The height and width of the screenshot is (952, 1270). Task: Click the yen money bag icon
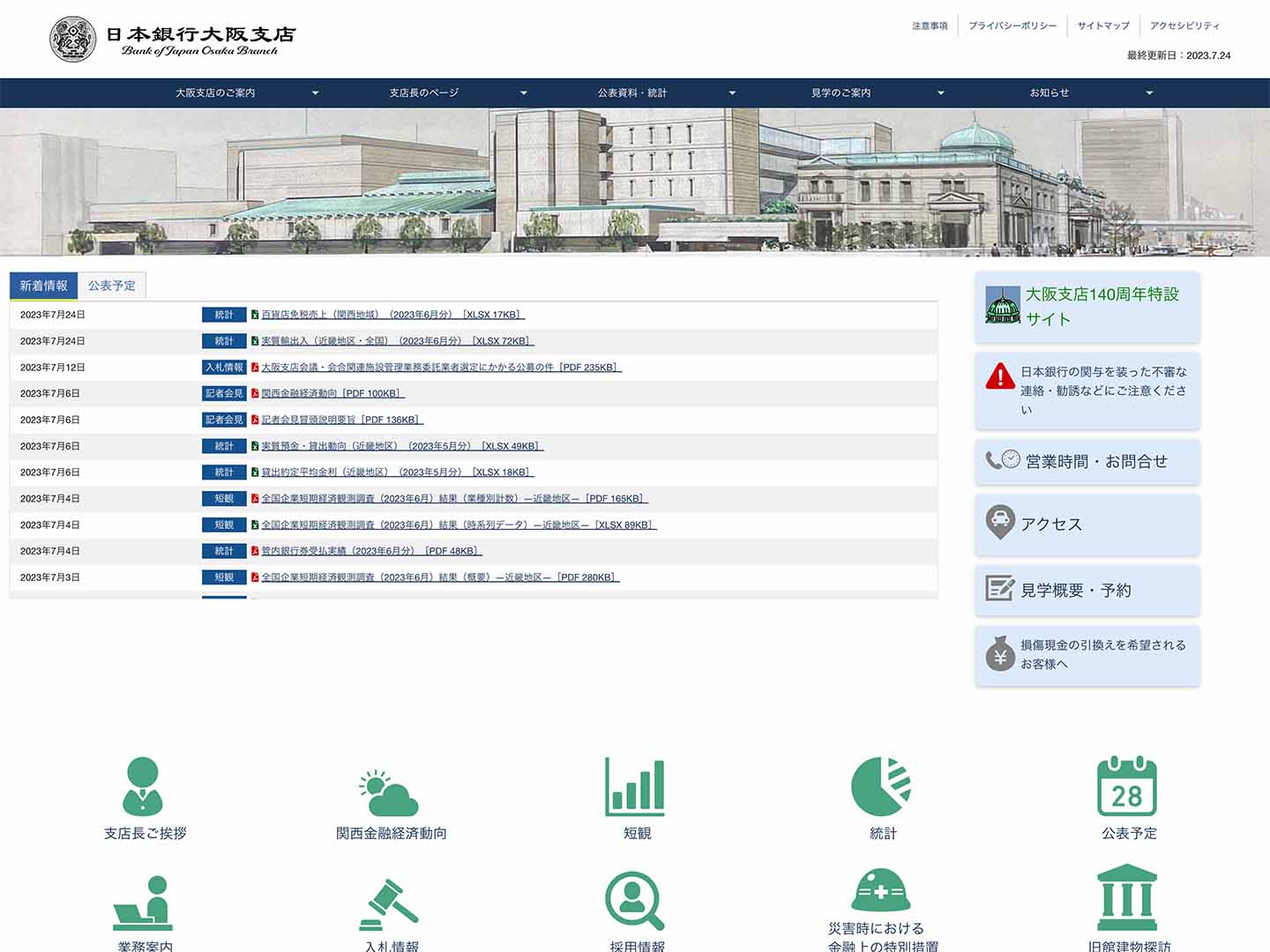pyautogui.click(x=1000, y=653)
